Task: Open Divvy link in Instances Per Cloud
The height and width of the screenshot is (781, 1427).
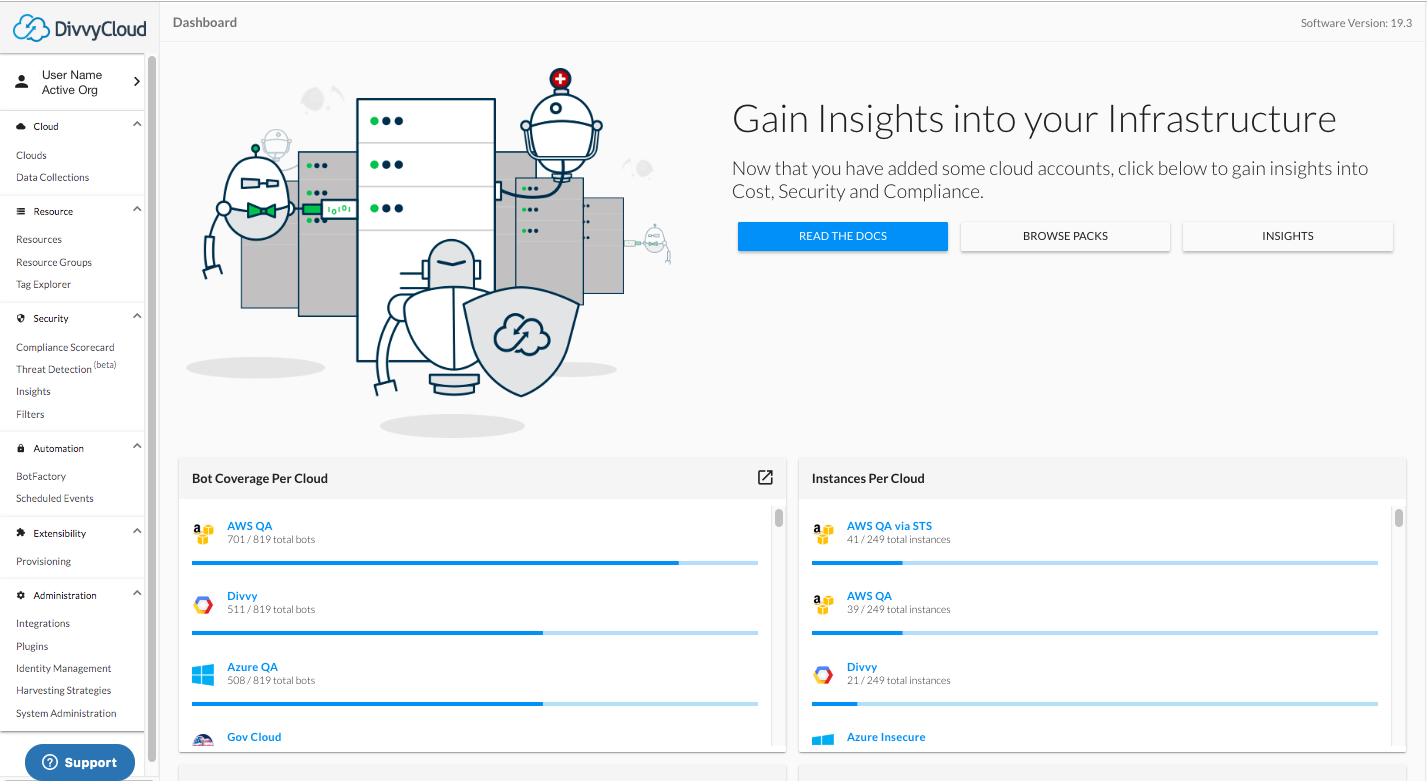Action: point(862,668)
